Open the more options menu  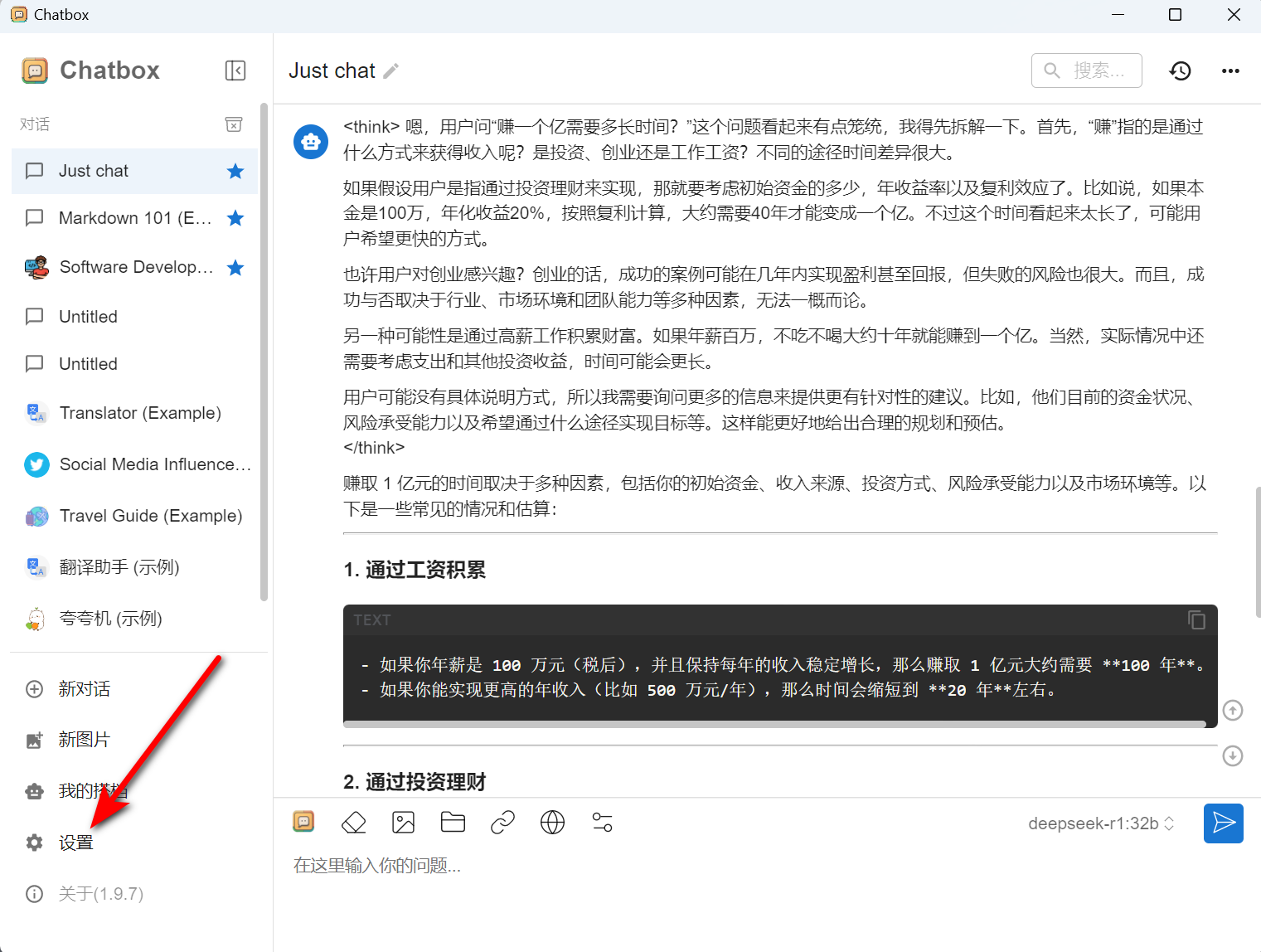tap(1230, 70)
